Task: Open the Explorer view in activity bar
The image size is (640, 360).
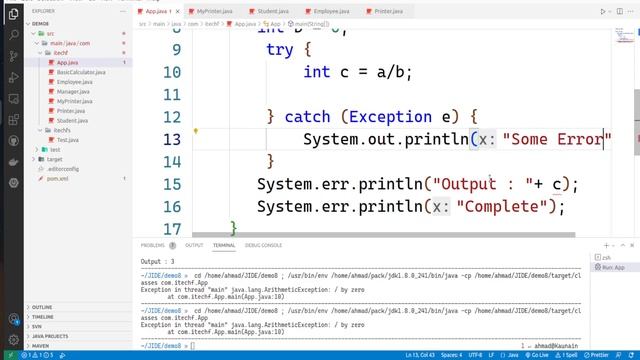Action: pos(13,14)
